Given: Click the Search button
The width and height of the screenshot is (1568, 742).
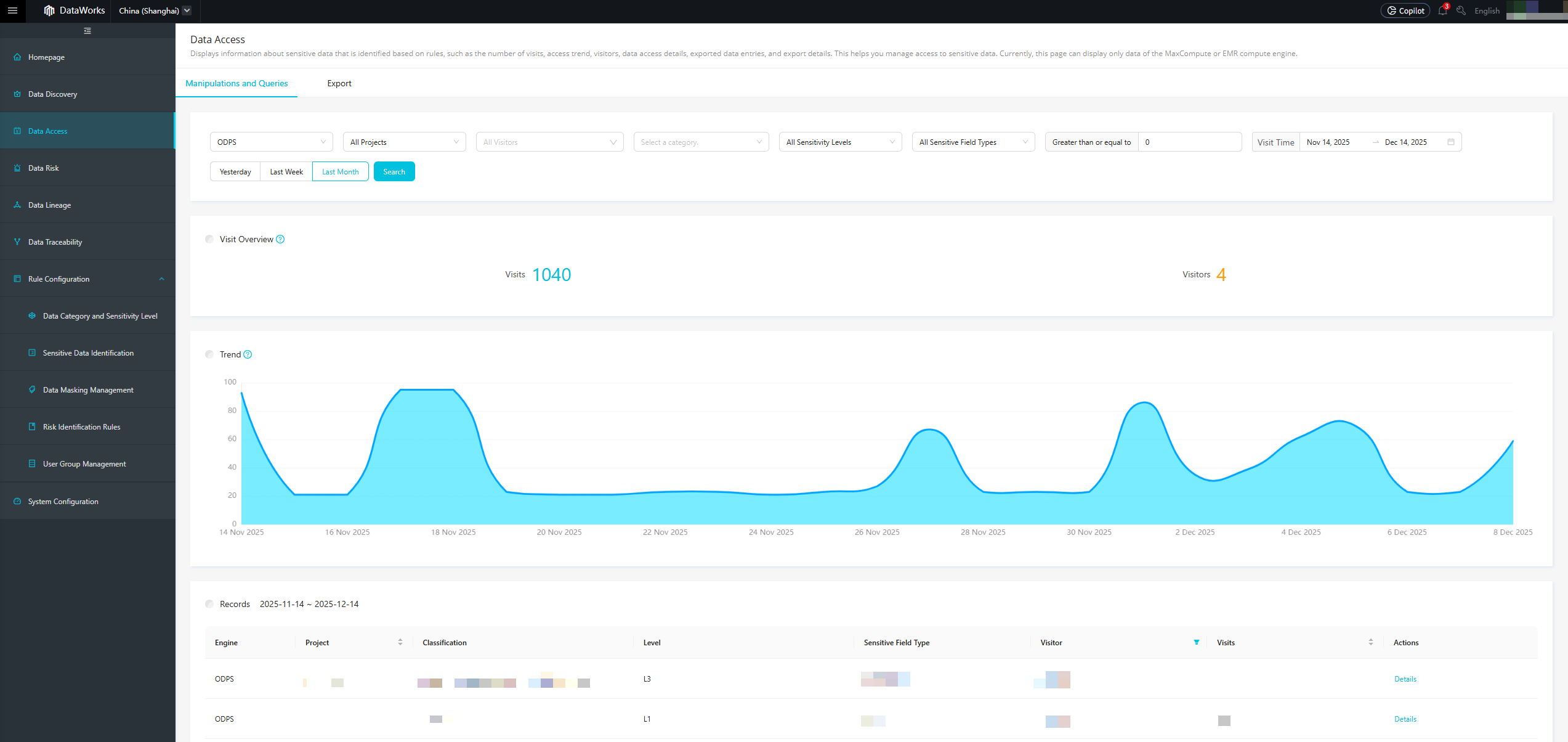Looking at the screenshot, I should [x=394, y=172].
